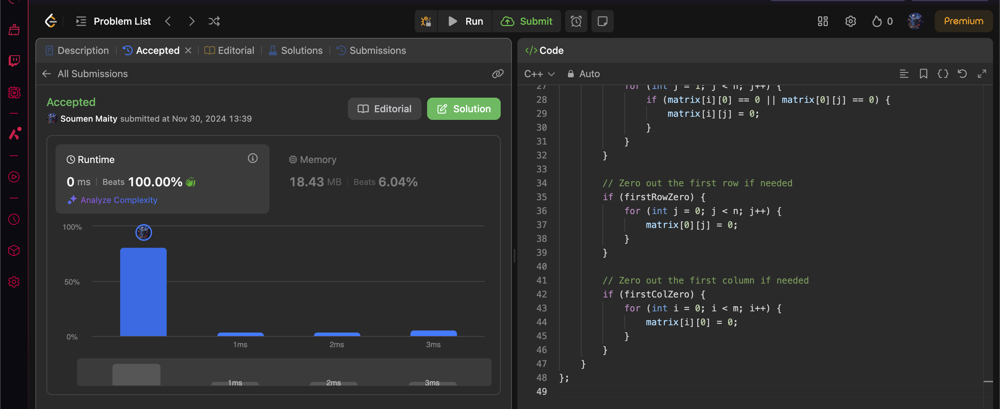Open the notes sticky icon
Screen dimensions: 1000x409
click(x=602, y=21)
